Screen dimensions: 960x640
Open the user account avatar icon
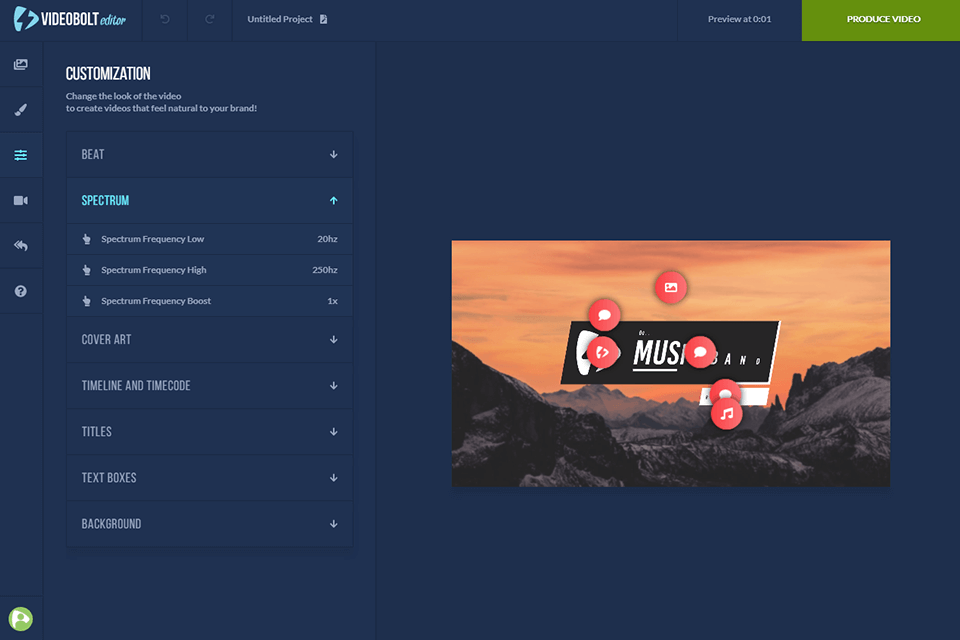coord(21,619)
